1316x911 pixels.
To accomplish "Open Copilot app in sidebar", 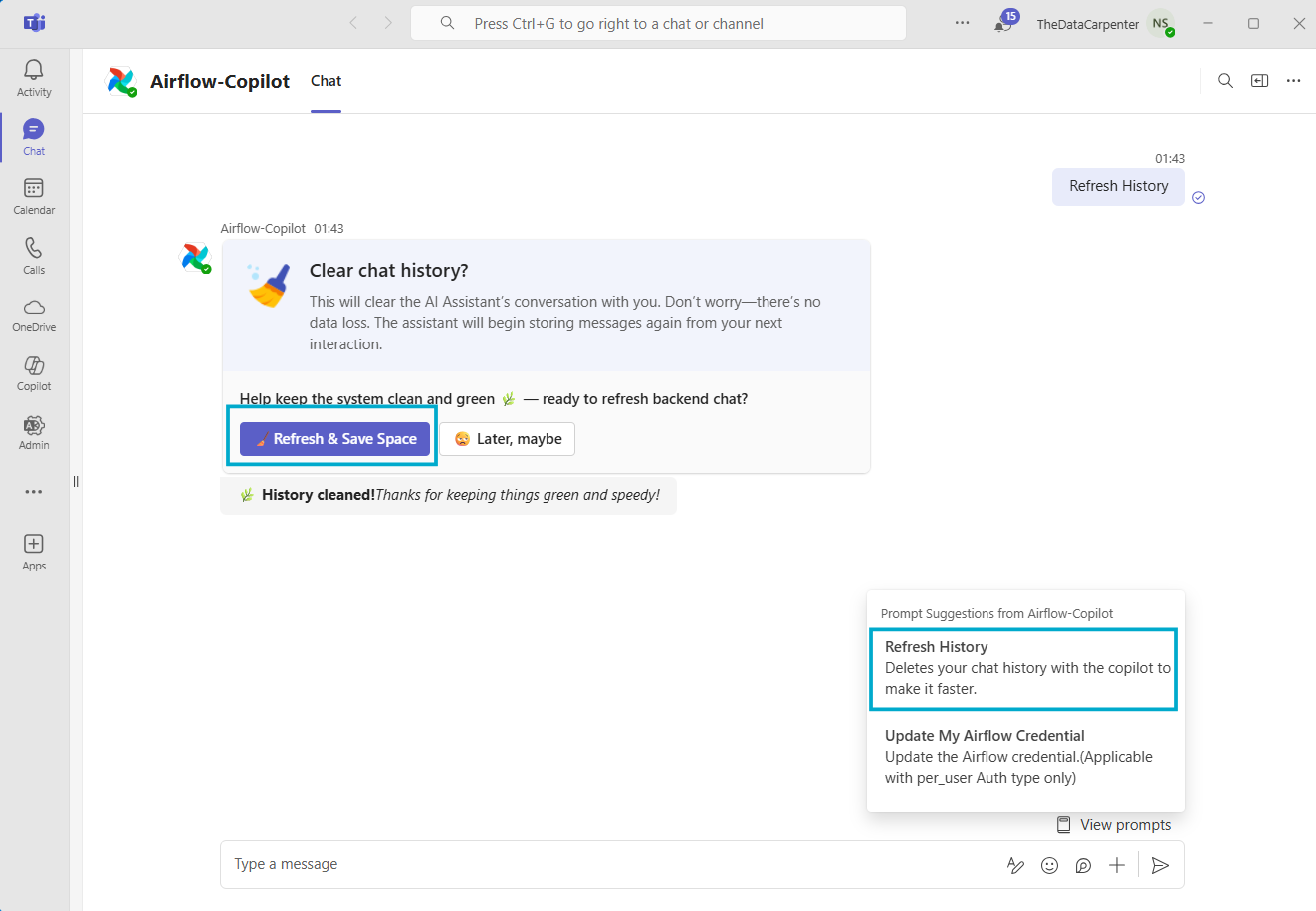I will pyautogui.click(x=34, y=373).
